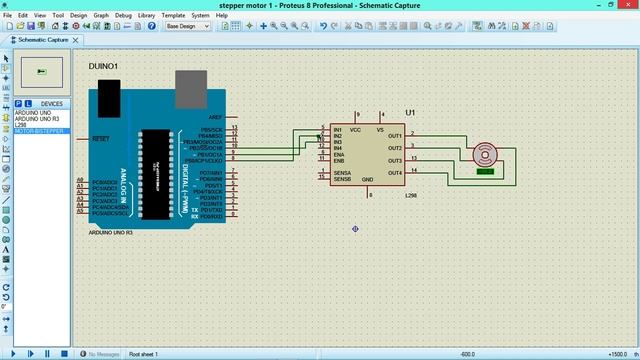Image resolution: width=640 pixels, height=360 pixels.
Task: Open the Tool menu
Action: click(x=58, y=16)
